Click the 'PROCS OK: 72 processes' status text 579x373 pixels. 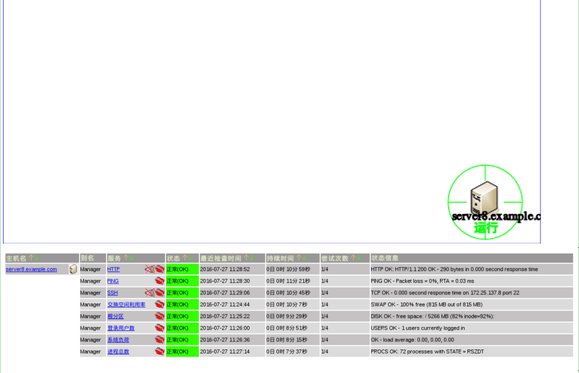[x=427, y=352]
